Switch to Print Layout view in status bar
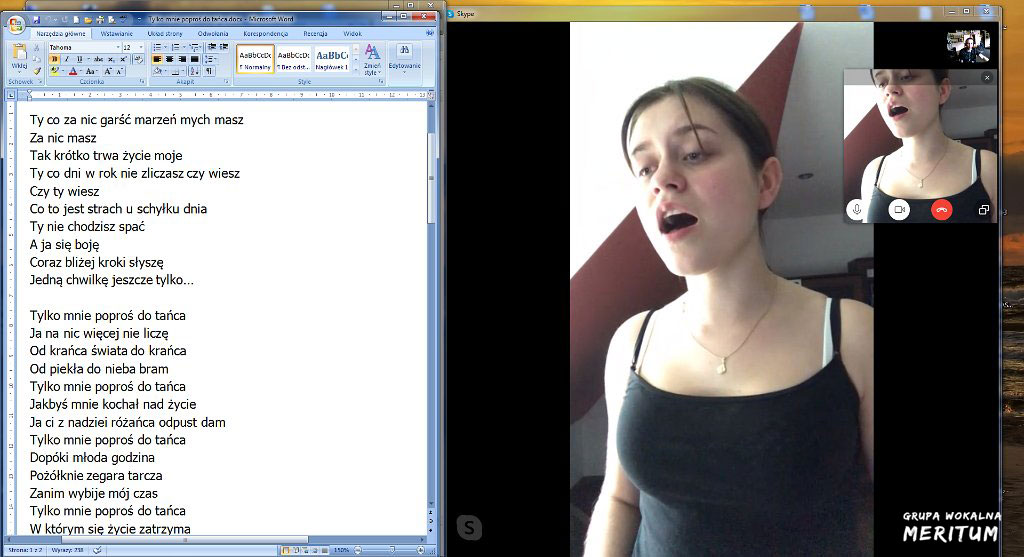Screen dimensions: 1024x557 (285, 550)
